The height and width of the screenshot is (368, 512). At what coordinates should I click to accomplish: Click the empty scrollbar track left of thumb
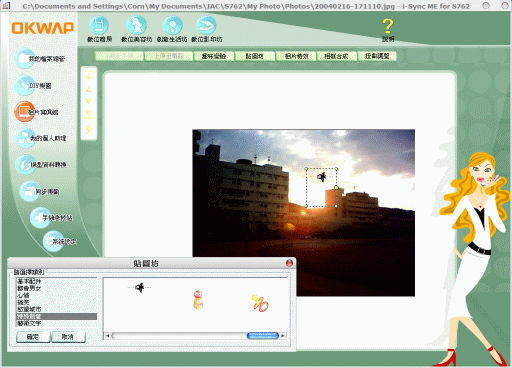coord(179,336)
